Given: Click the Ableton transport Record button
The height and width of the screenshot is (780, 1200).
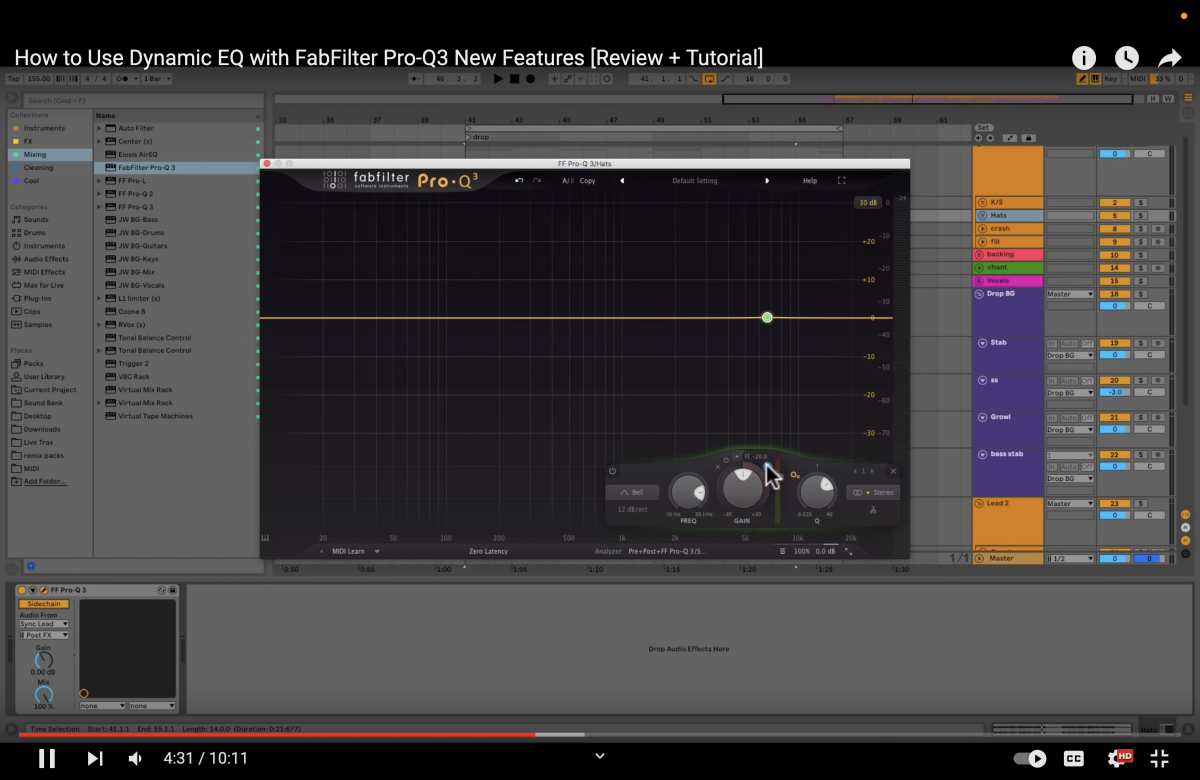Looking at the screenshot, I should click(x=530, y=79).
